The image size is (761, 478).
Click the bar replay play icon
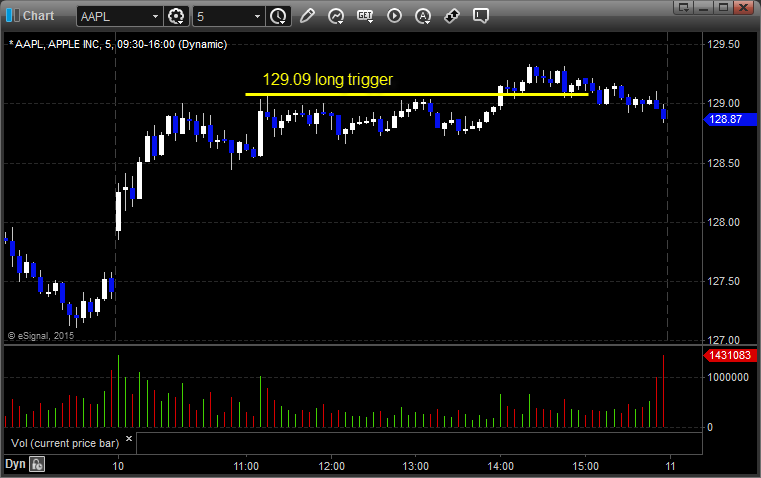click(x=394, y=16)
